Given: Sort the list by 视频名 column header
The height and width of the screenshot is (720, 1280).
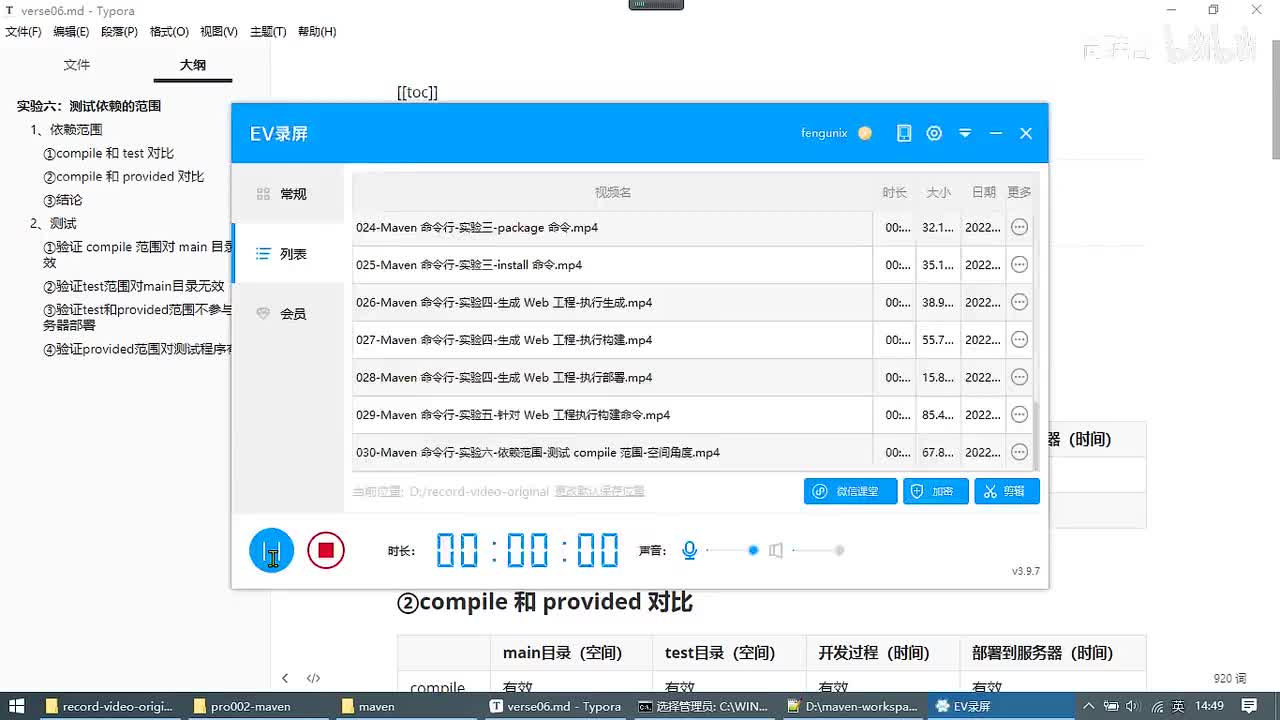Looking at the screenshot, I should [x=613, y=192].
